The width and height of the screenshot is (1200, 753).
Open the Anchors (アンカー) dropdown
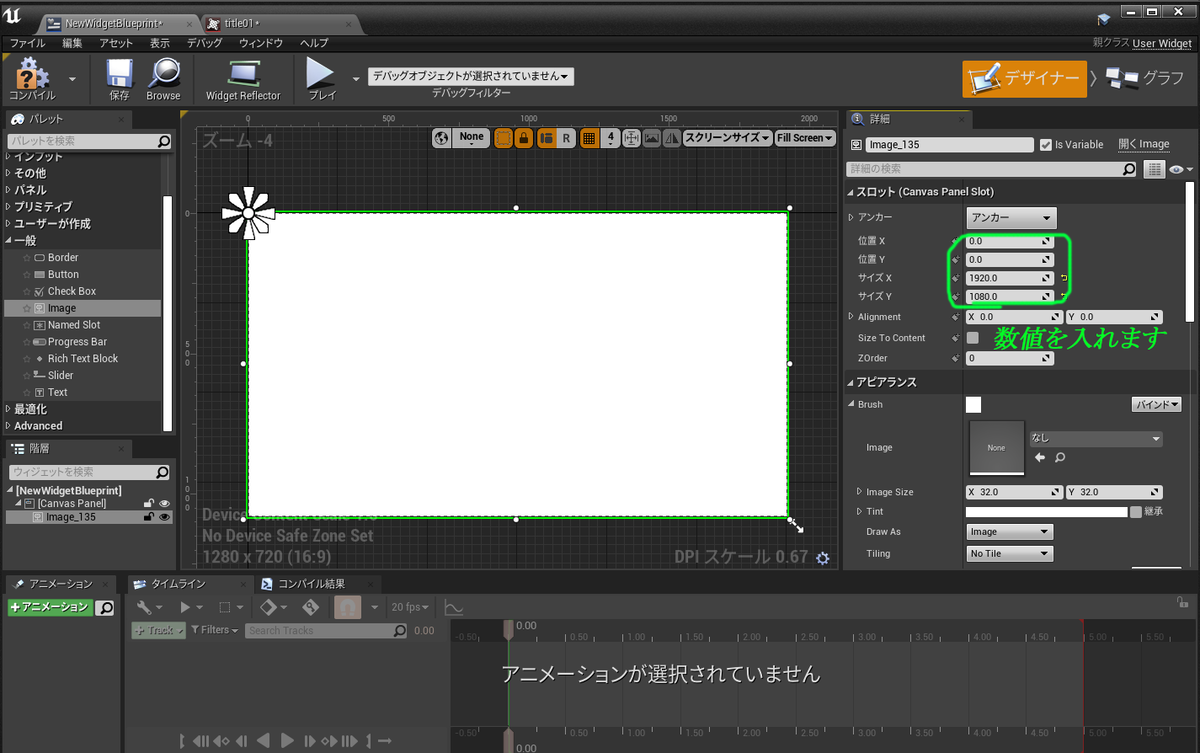click(1011, 217)
